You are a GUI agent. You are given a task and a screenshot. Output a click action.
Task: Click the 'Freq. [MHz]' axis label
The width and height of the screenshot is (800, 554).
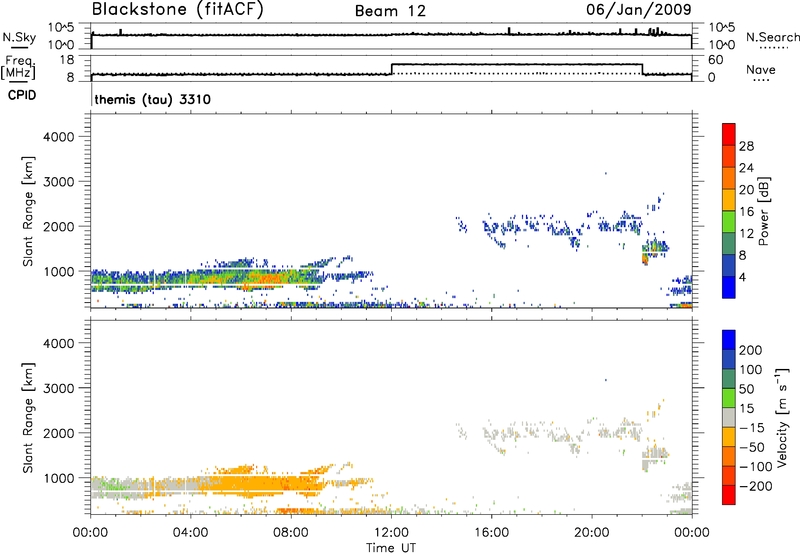(x=18, y=67)
